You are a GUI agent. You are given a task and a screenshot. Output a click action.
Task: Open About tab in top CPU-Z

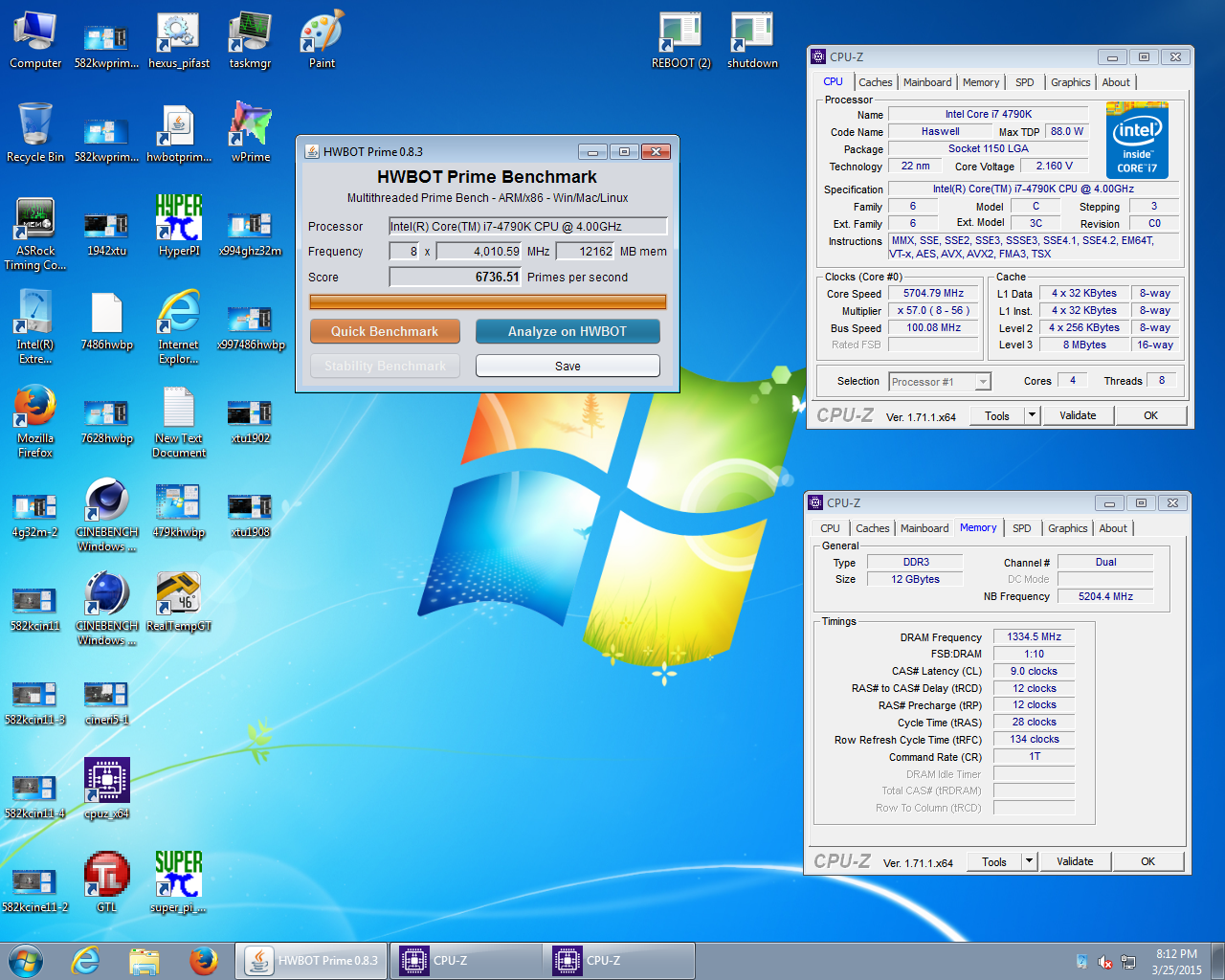1116,82
